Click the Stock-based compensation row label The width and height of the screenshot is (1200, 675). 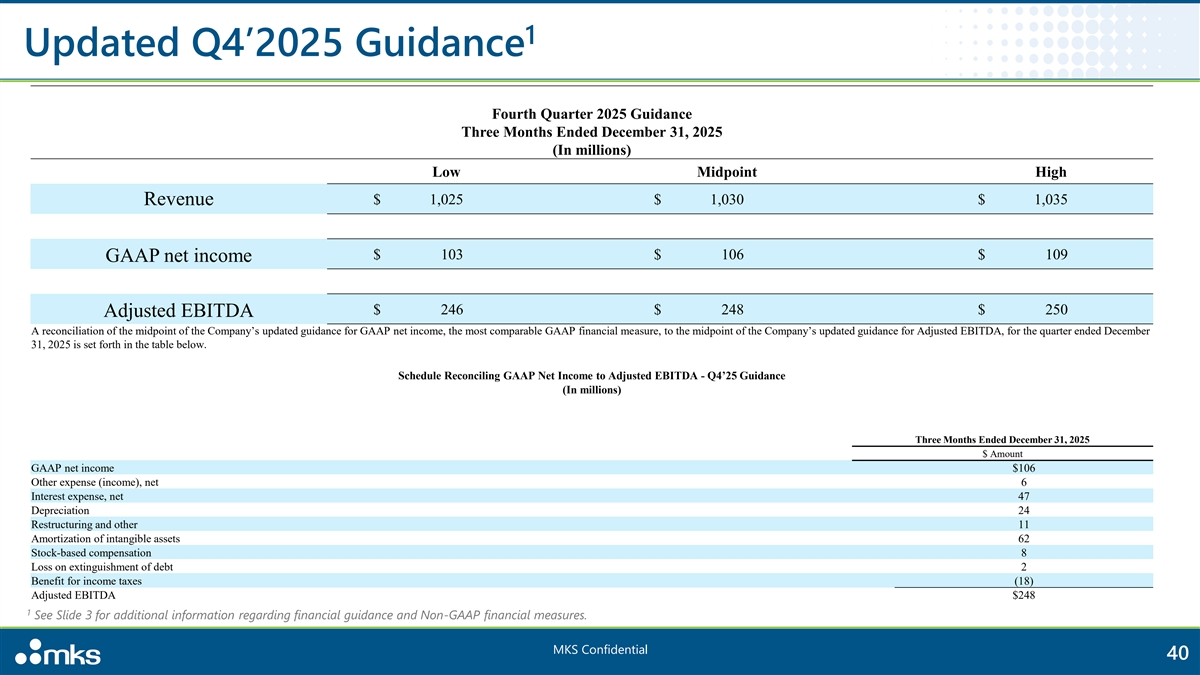coord(91,552)
